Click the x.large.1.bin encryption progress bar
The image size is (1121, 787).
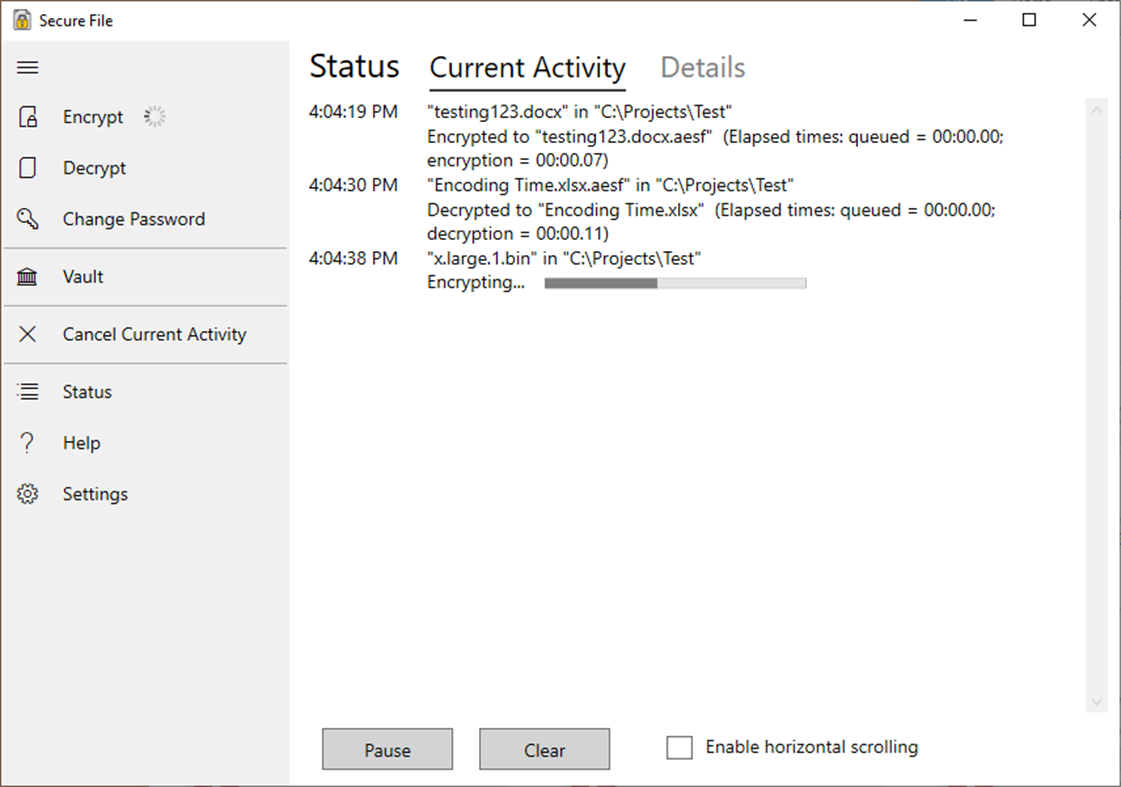tap(674, 283)
